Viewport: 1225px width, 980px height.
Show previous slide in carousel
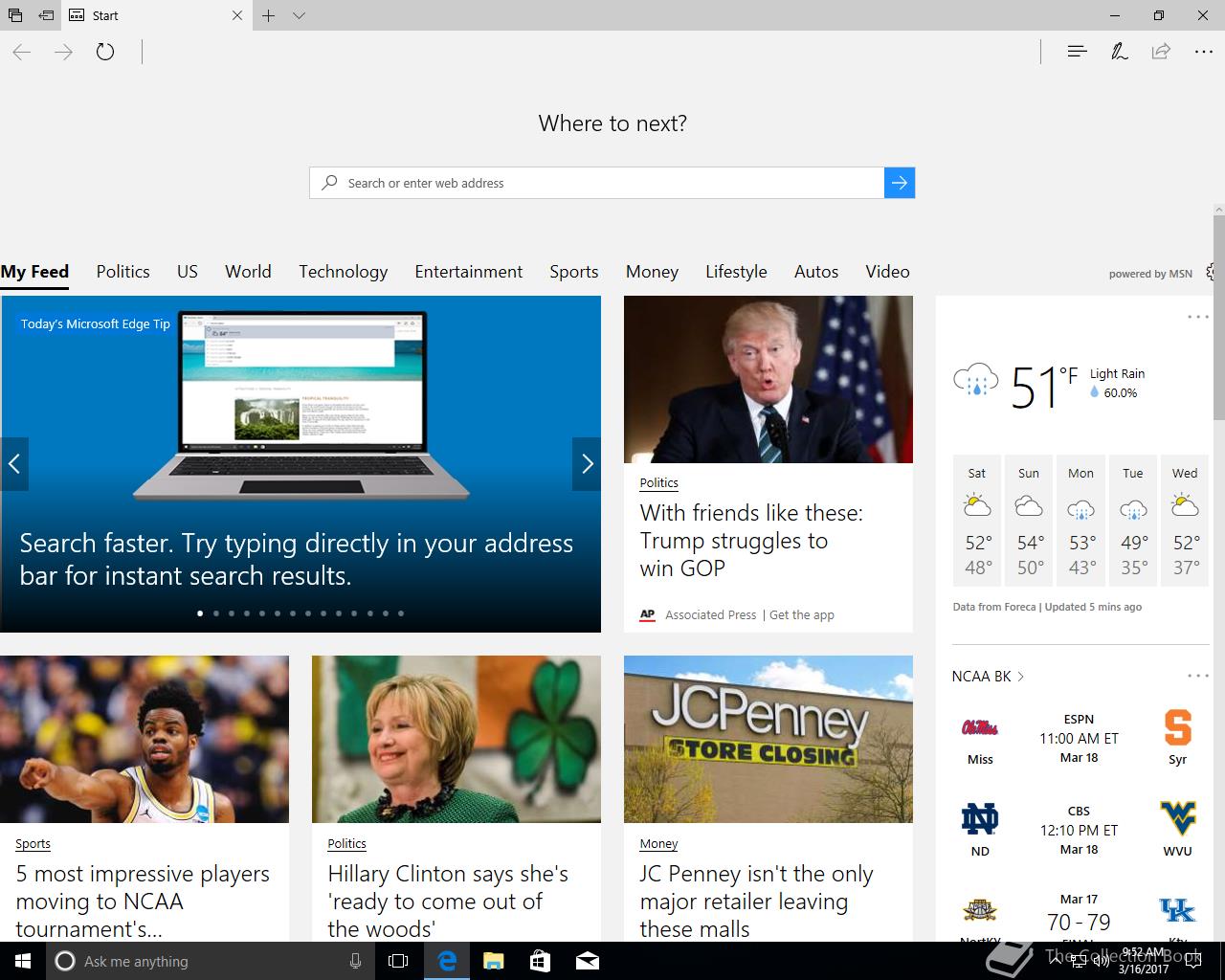click(14, 464)
